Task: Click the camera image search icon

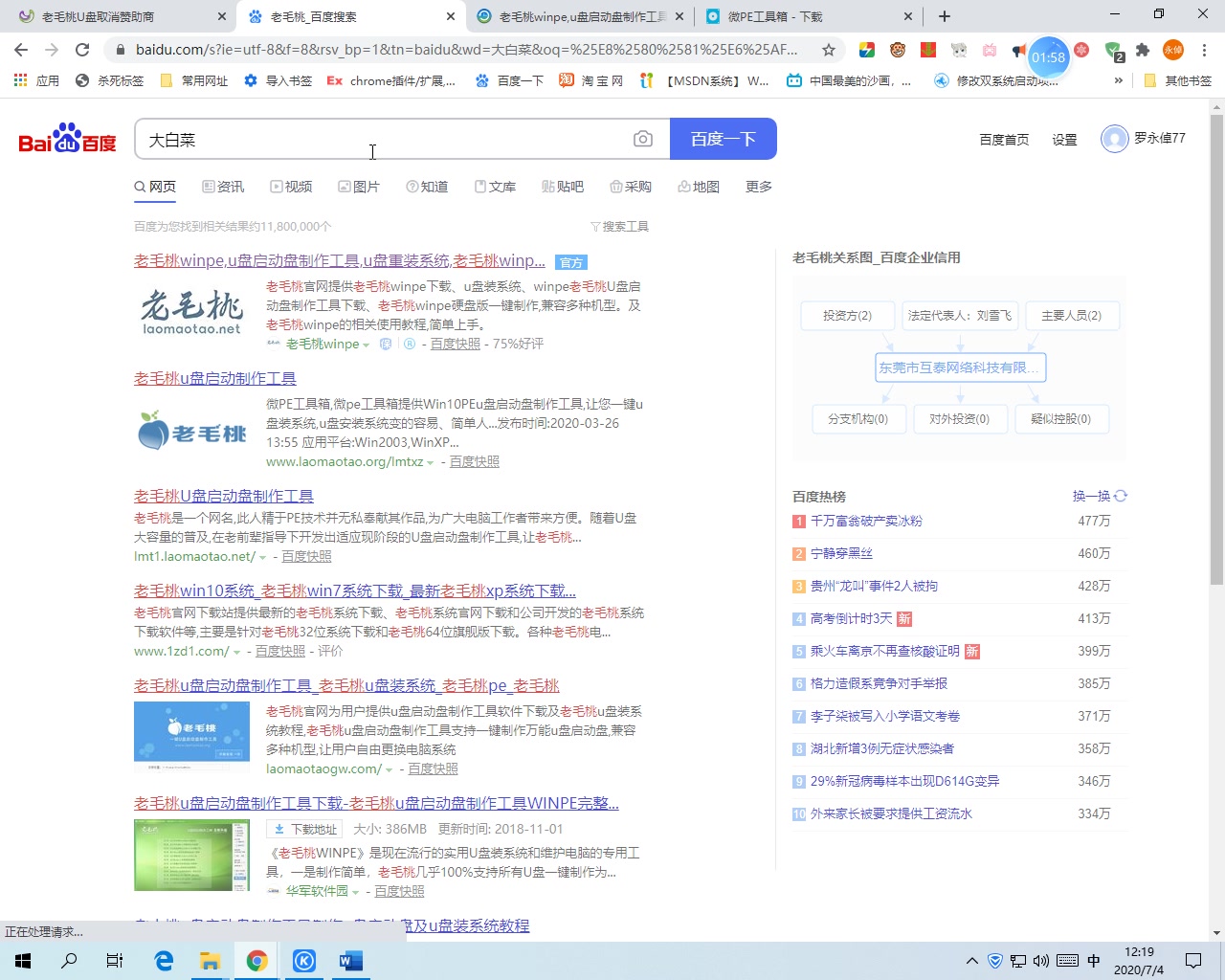Action: click(x=643, y=140)
